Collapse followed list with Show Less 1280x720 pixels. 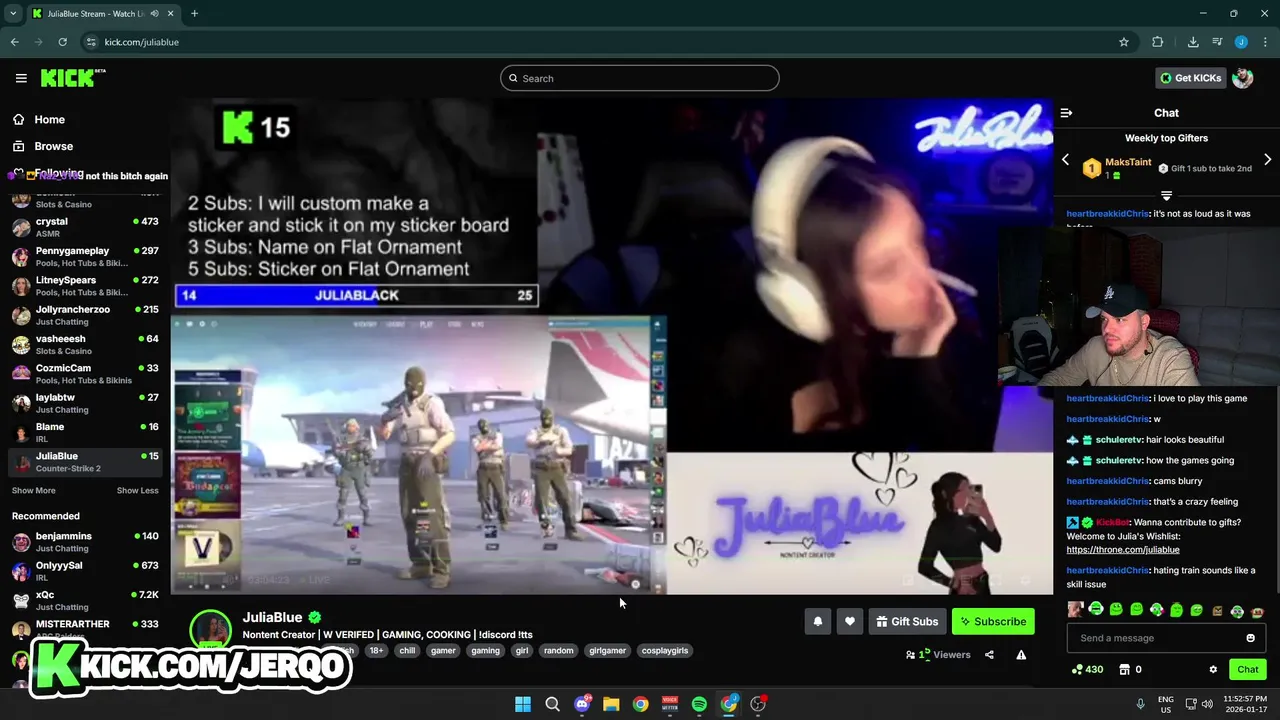tap(137, 491)
